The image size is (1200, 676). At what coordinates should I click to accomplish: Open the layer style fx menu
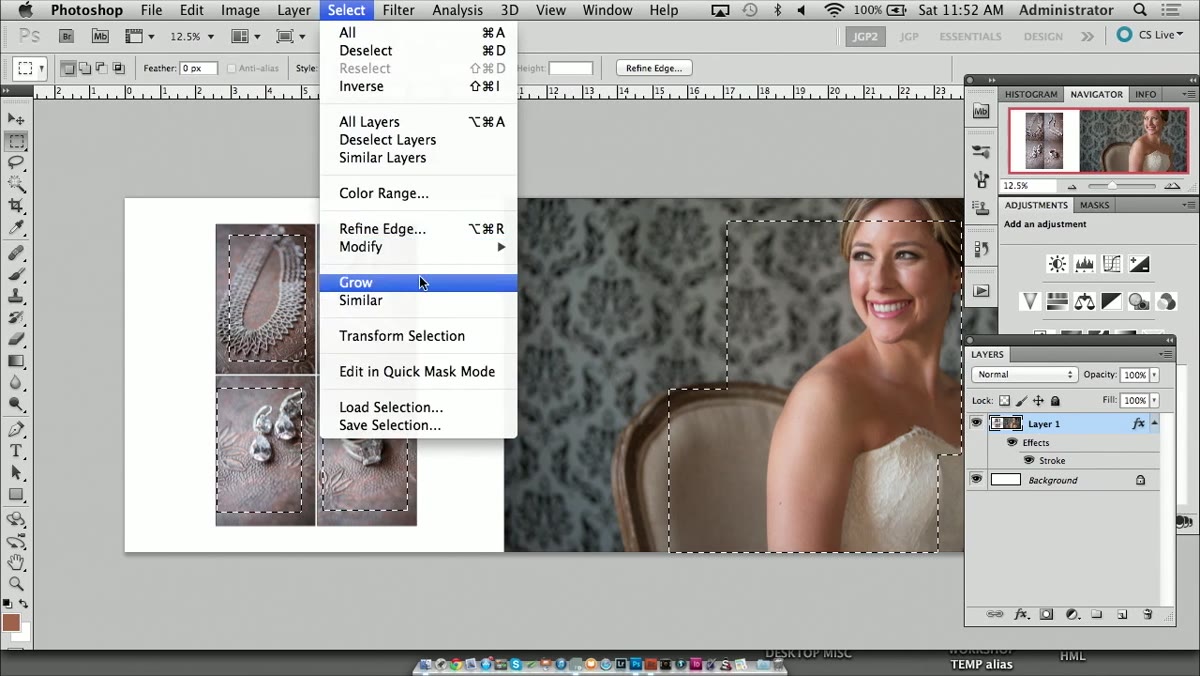tap(1021, 614)
